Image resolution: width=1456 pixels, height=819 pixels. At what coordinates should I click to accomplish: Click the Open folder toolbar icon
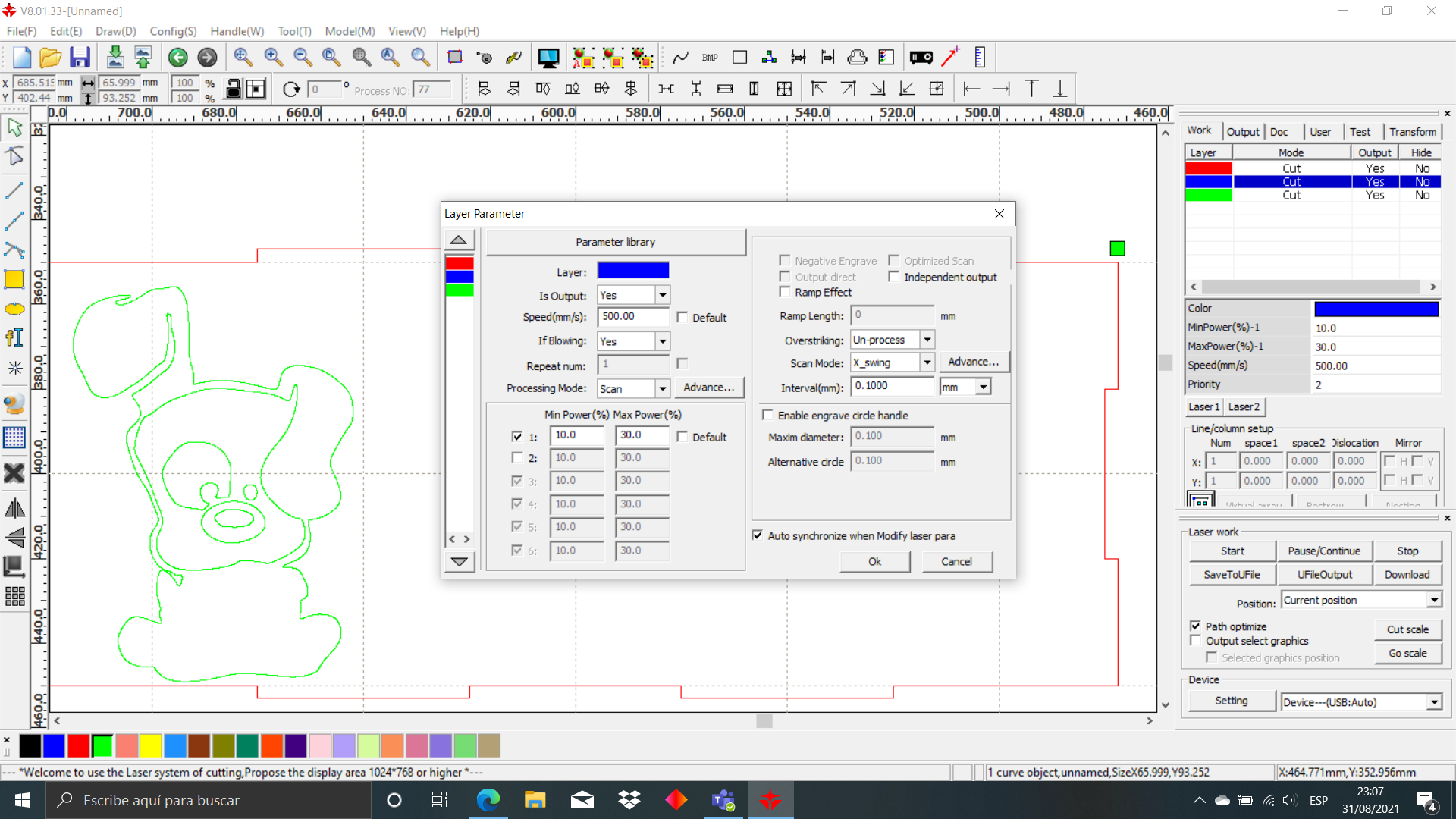coord(50,58)
